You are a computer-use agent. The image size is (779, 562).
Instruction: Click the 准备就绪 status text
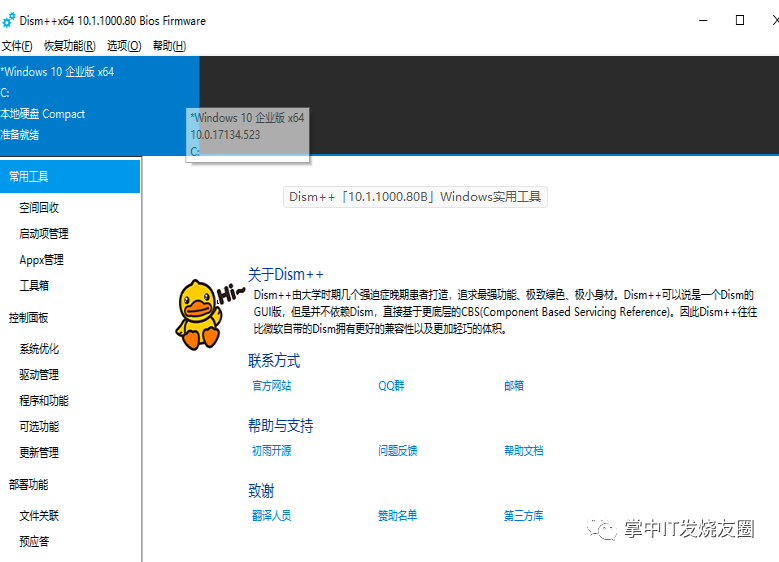pos(20,135)
